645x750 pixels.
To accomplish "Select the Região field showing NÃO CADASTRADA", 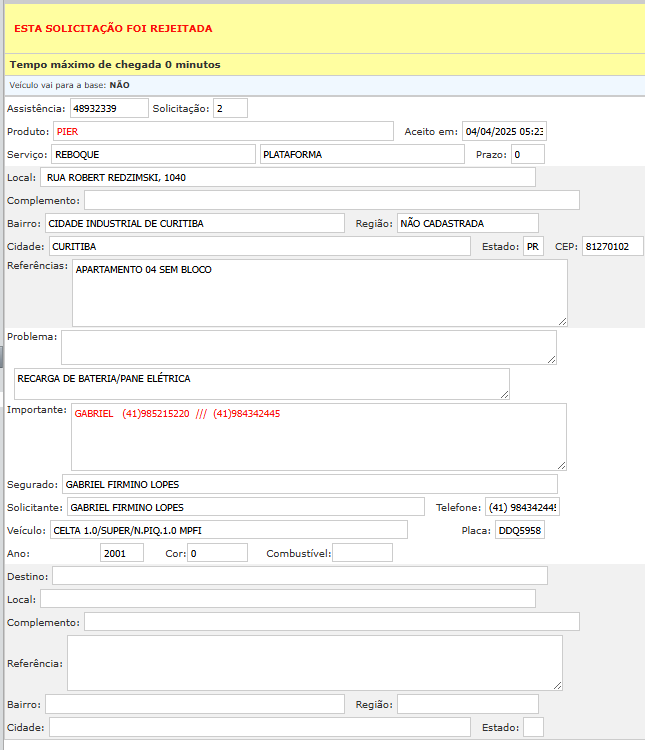I will coord(467,223).
